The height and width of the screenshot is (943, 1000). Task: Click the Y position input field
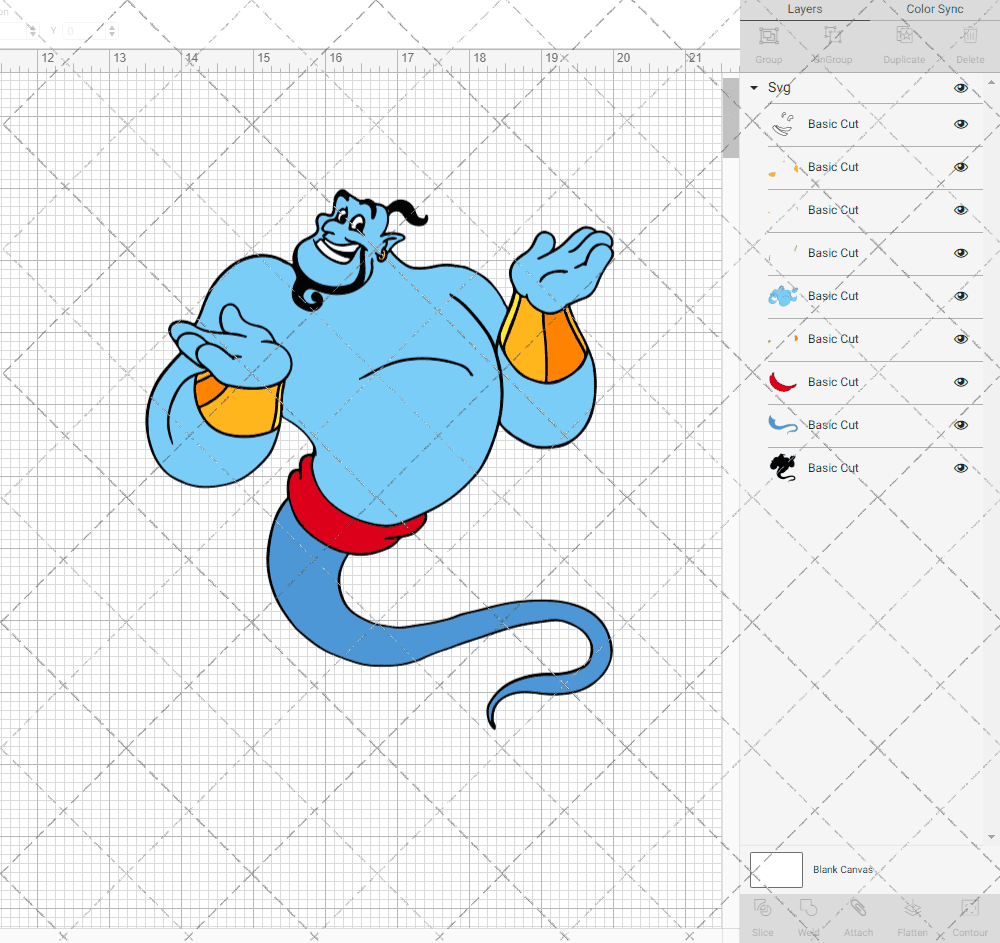point(84,31)
